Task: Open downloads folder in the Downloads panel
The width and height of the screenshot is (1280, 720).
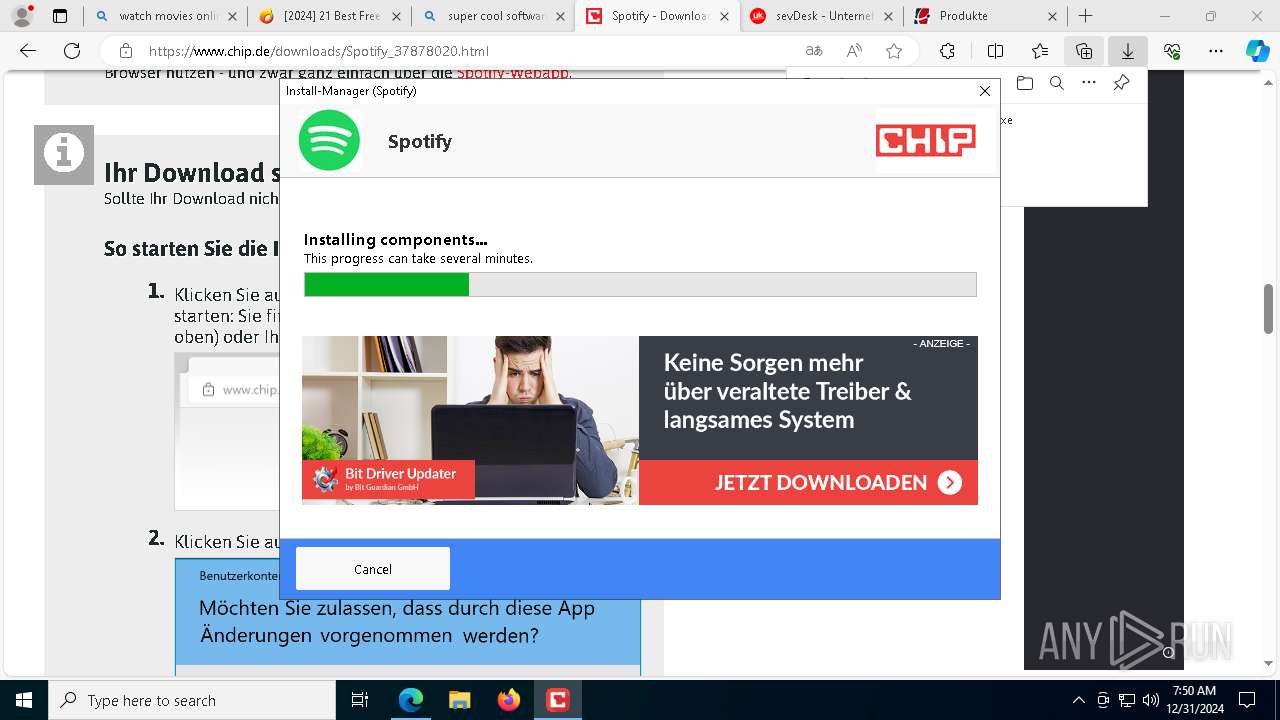Action: [1024, 83]
